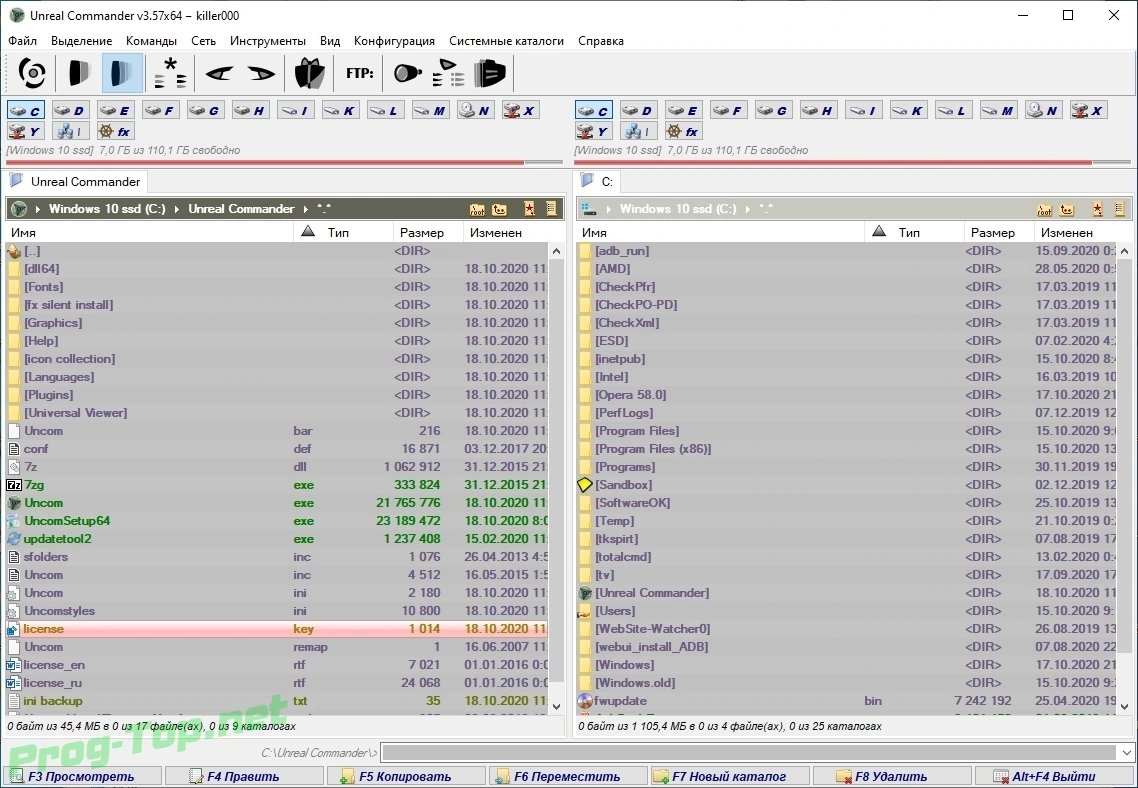Expand arrow after Unreal Commander in left path
Image resolution: width=1138 pixels, height=788 pixels.
pyautogui.click(x=306, y=209)
